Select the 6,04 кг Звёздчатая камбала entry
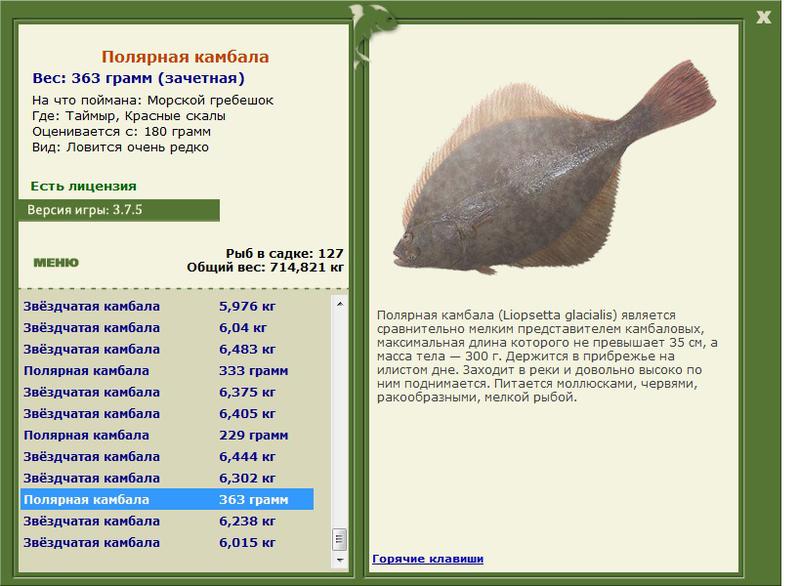Screen dimensions: 800x586 (x=167, y=327)
